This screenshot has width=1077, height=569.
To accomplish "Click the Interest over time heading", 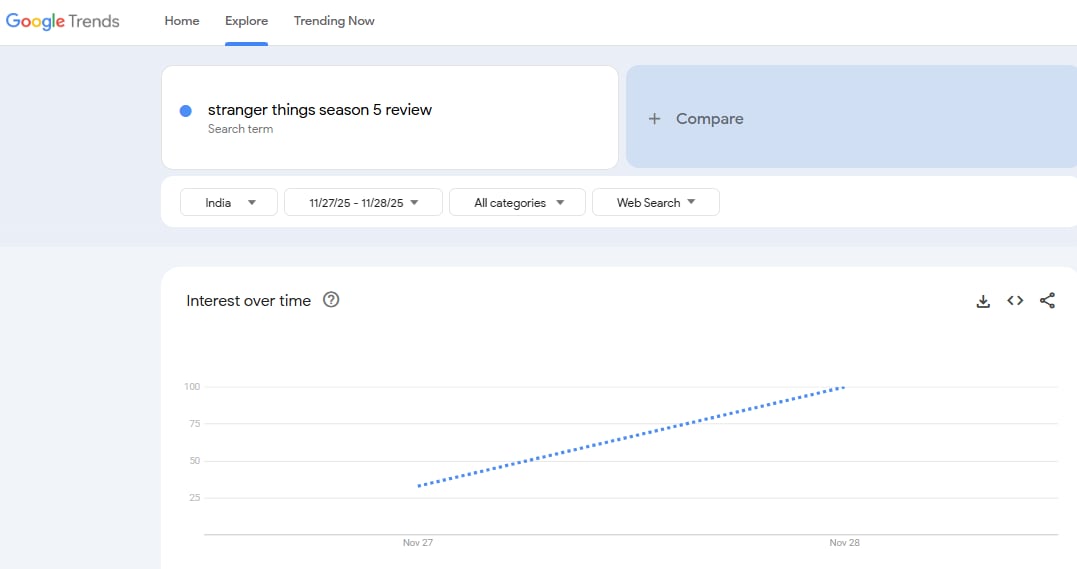I will 249,300.
